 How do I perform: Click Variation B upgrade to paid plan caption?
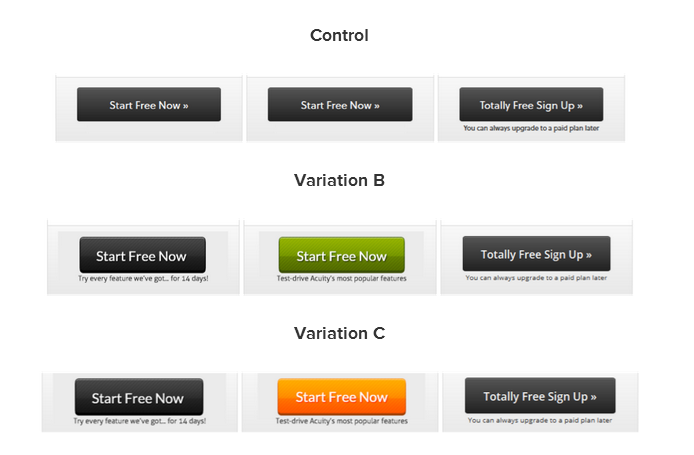(x=536, y=278)
